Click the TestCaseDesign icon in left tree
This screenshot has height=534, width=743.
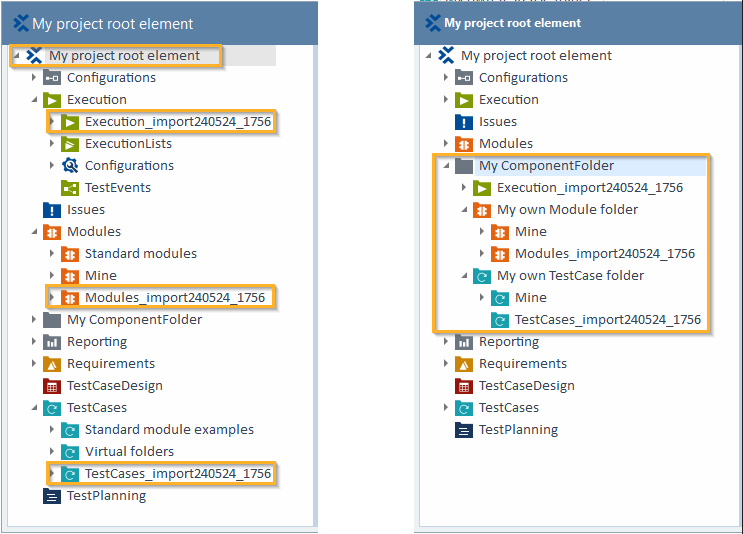[52, 386]
